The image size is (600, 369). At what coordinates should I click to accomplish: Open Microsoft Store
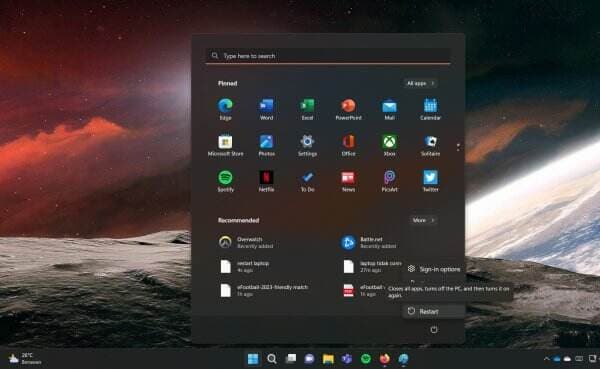225,145
